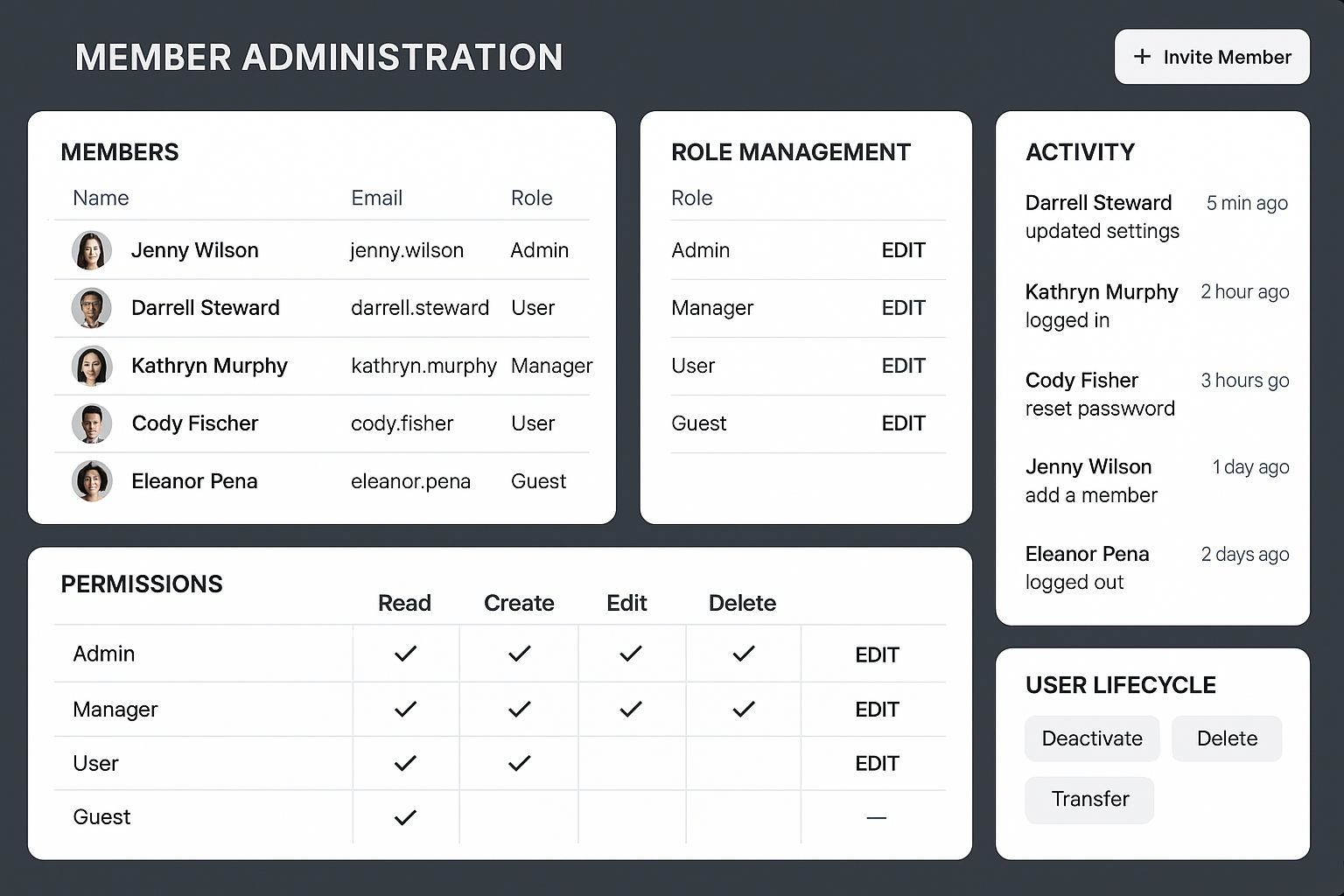Open Eleanor Pena logged out activity entry
The image size is (1344, 896).
tap(1156, 568)
